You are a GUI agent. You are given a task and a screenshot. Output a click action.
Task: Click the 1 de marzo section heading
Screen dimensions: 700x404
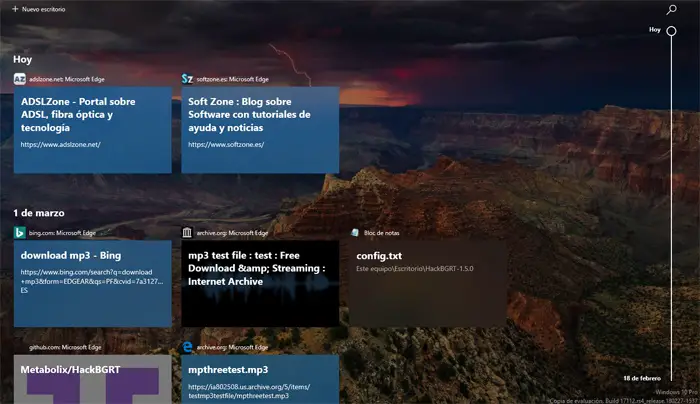39,213
